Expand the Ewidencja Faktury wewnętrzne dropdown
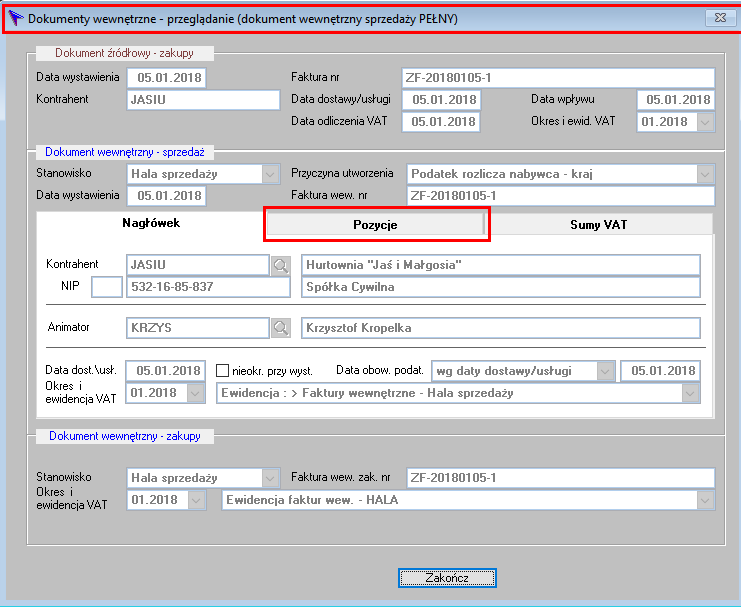Image resolution: width=741 pixels, height=607 pixels. tap(690, 393)
